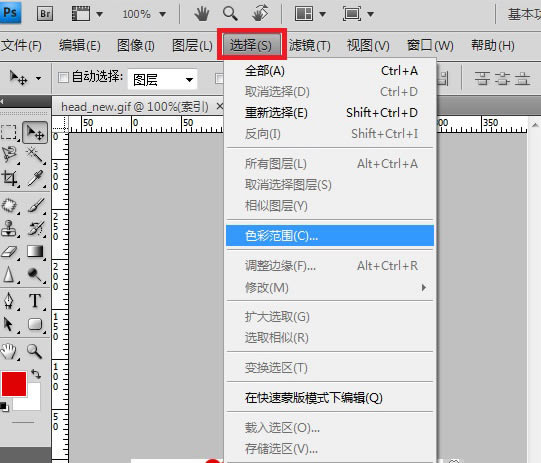Swap foreground and background colors
Screen dimensions: 541x463
[36, 374]
